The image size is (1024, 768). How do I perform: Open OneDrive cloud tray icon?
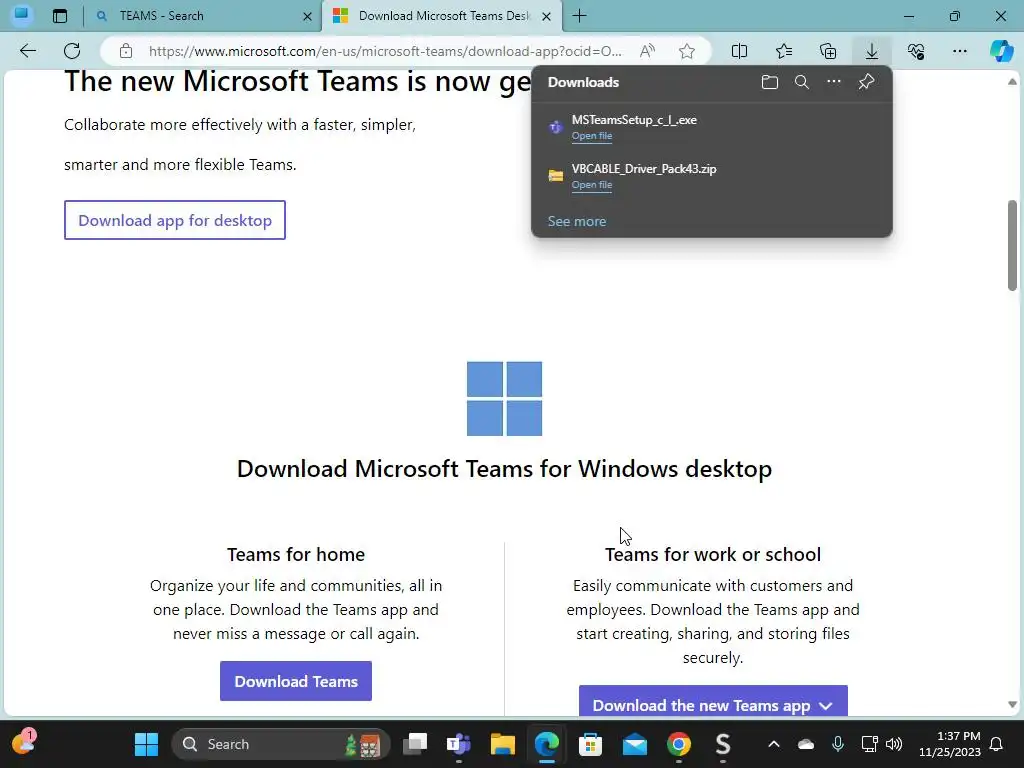(x=806, y=744)
